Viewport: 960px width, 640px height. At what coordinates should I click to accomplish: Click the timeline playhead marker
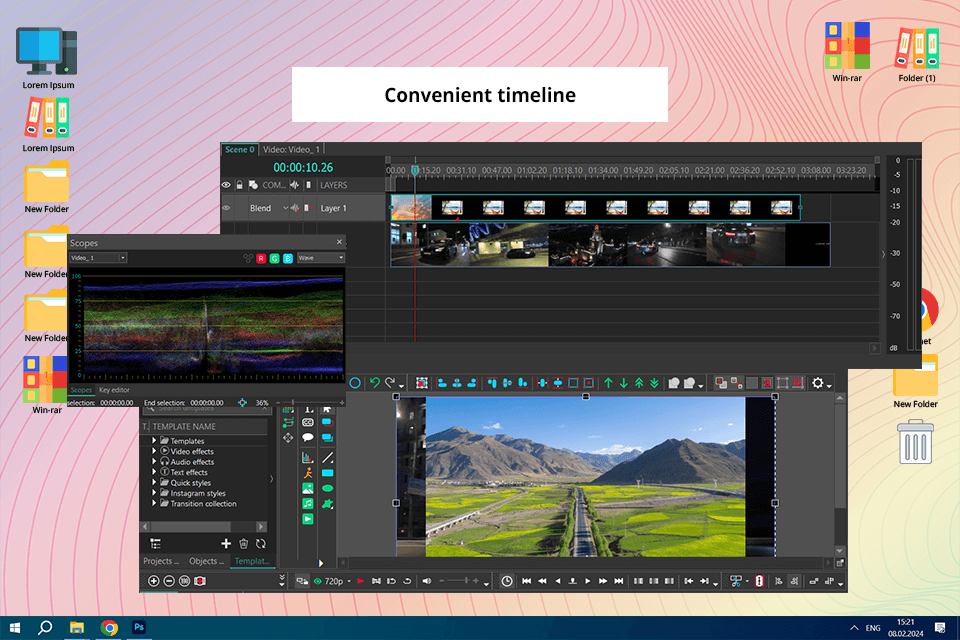(414, 170)
